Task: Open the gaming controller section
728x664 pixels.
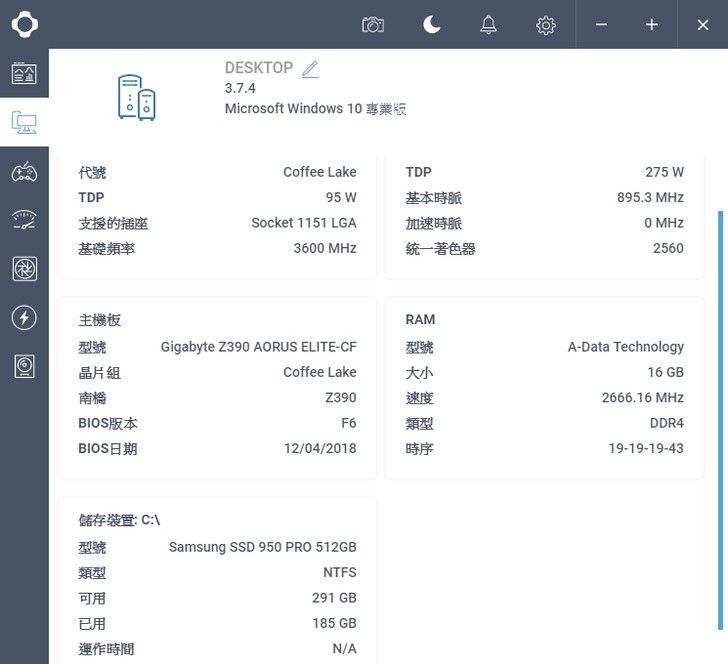Action: click(x=24, y=172)
